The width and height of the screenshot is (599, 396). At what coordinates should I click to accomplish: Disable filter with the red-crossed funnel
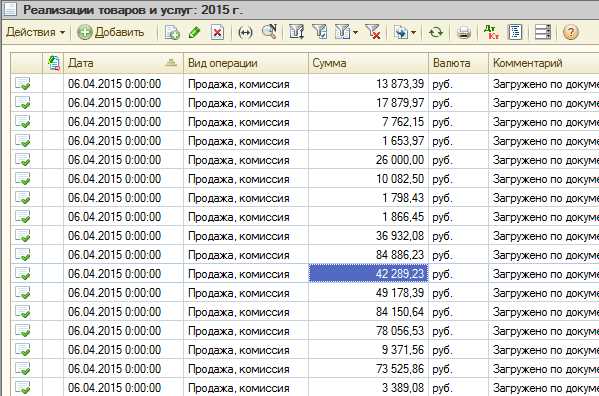[x=372, y=32]
